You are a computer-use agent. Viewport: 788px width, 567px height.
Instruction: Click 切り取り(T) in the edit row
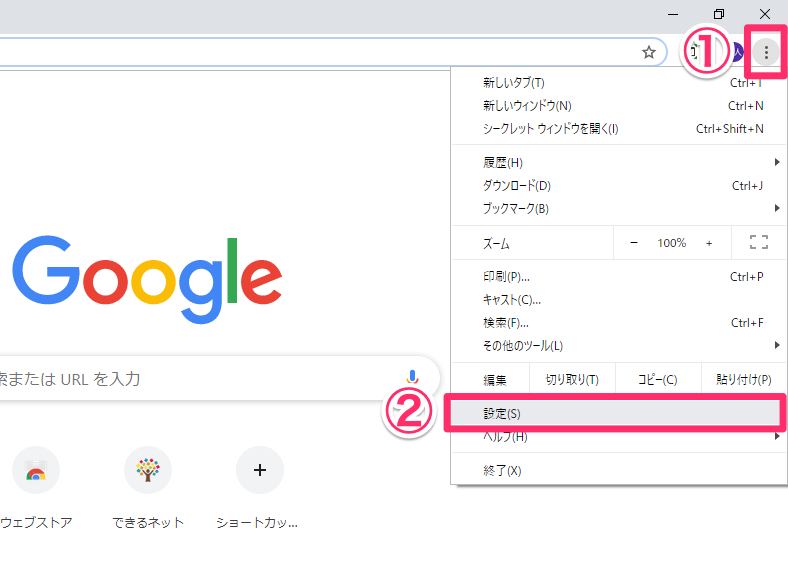[572, 380]
